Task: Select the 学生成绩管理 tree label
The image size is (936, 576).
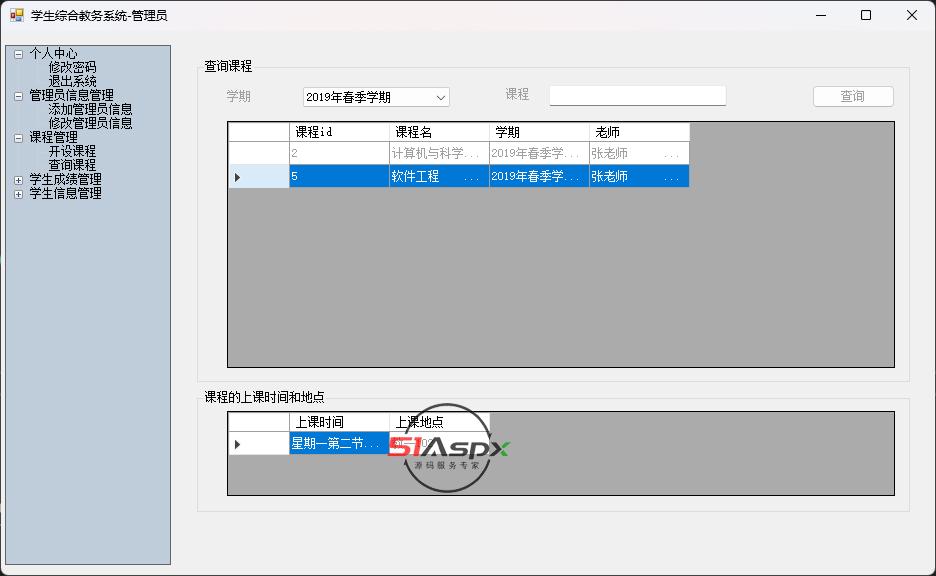Action: coord(65,179)
